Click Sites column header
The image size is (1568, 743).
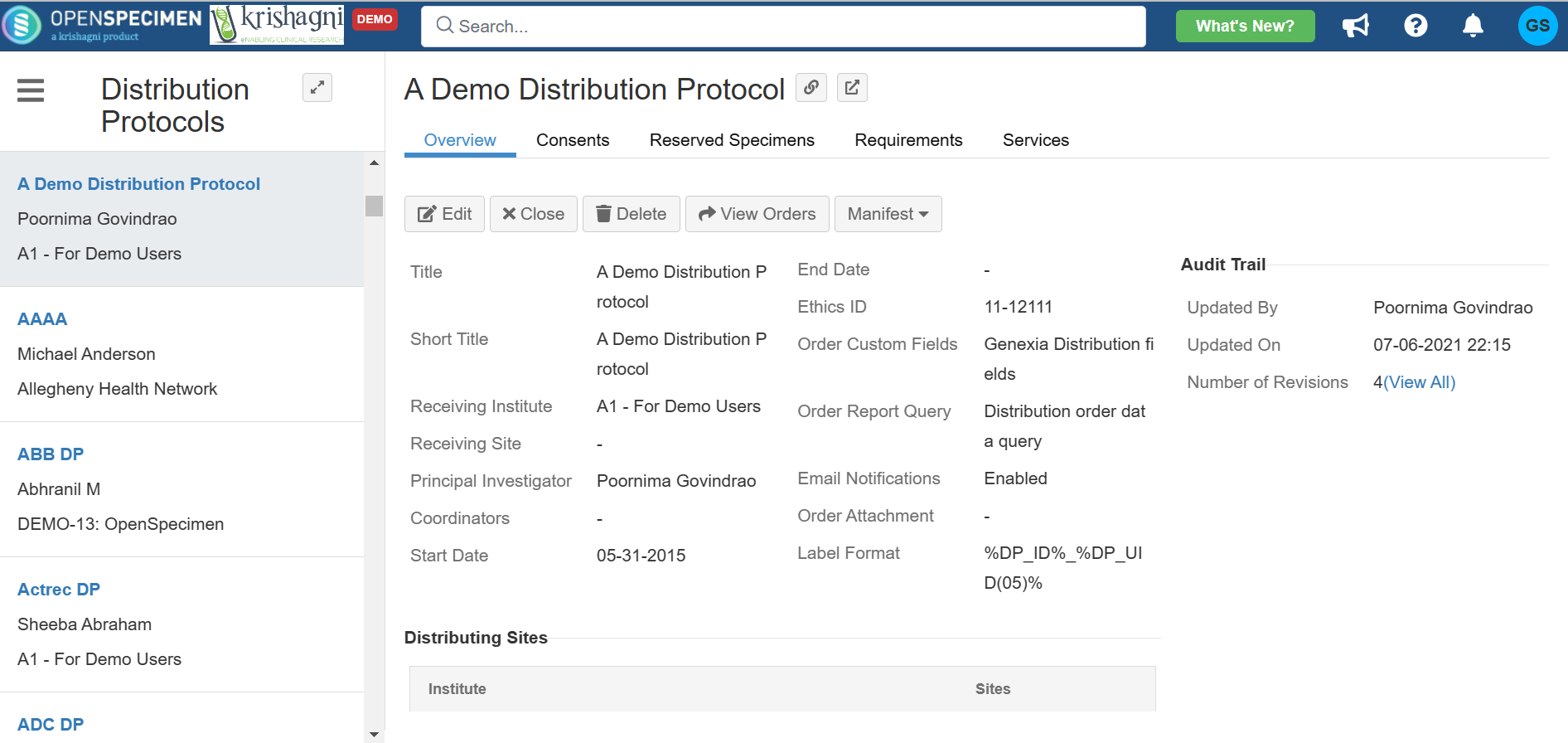point(993,689)
